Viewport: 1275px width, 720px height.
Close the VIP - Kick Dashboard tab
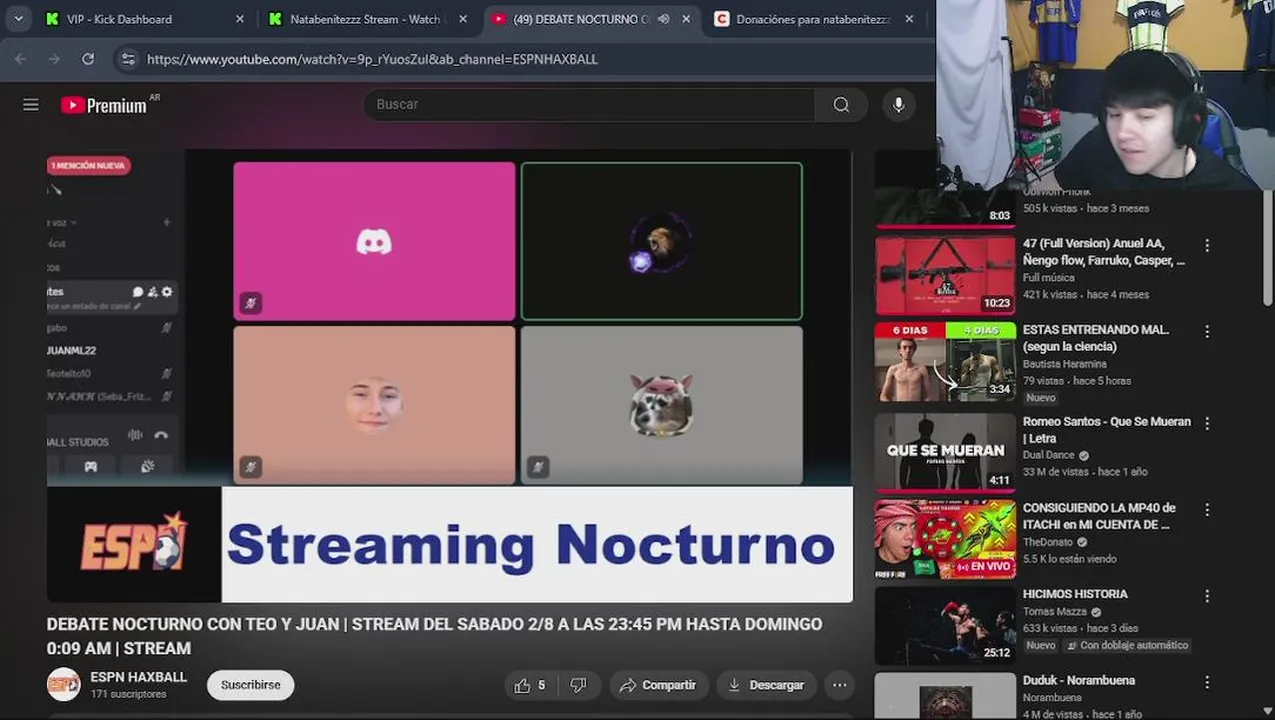pyautogui.click(x=239, y=19)
